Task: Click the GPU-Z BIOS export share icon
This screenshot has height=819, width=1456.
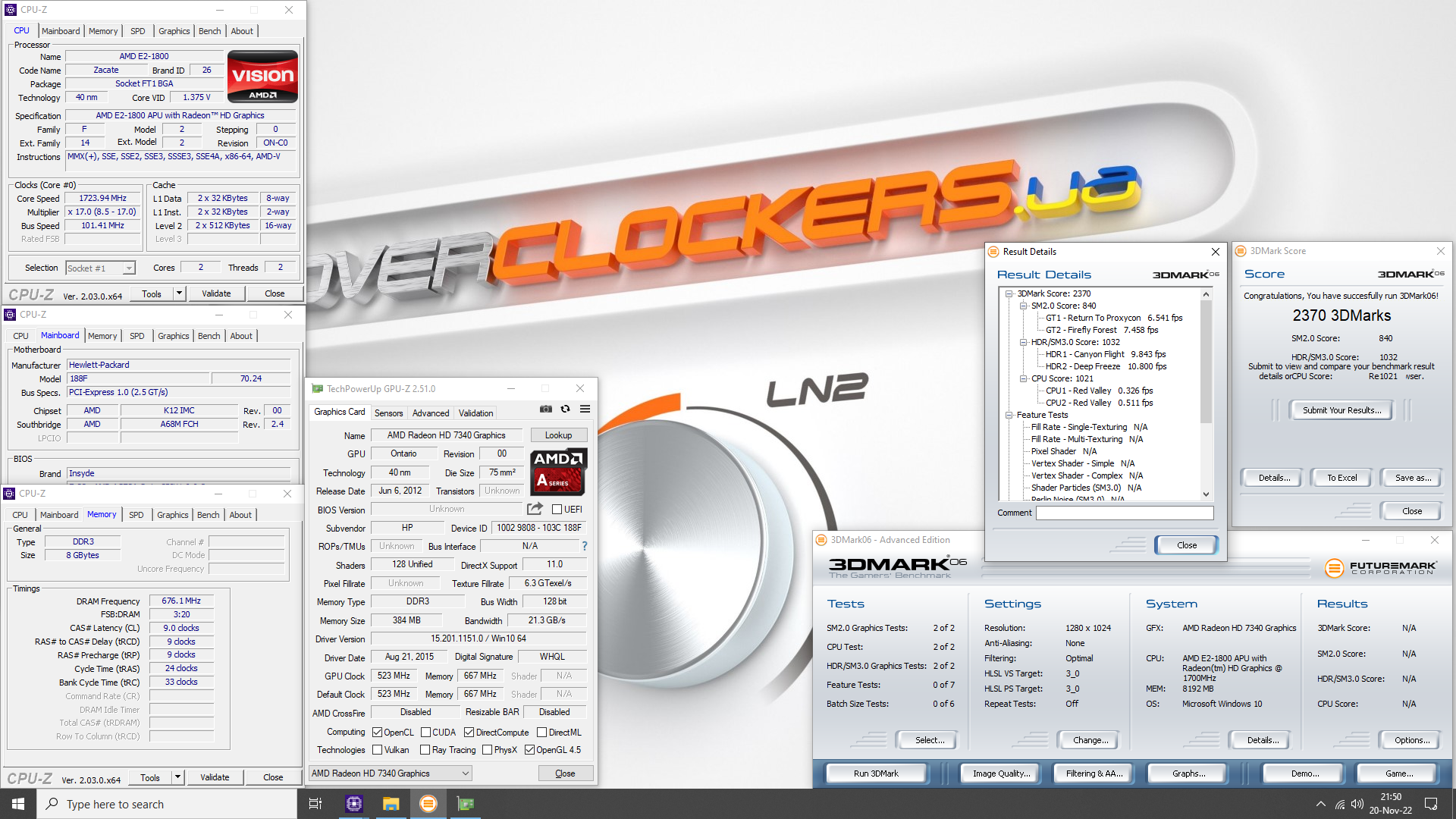Action: pos(535,509)
